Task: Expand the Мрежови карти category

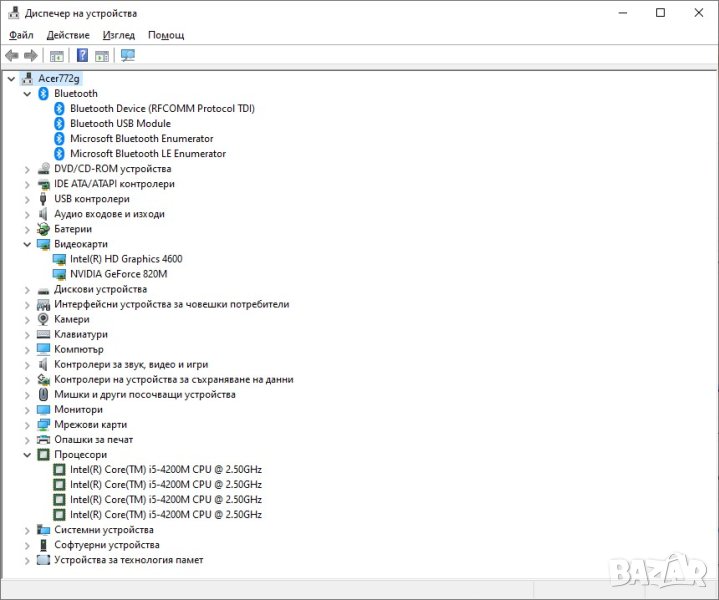Action: pos(27,425)
